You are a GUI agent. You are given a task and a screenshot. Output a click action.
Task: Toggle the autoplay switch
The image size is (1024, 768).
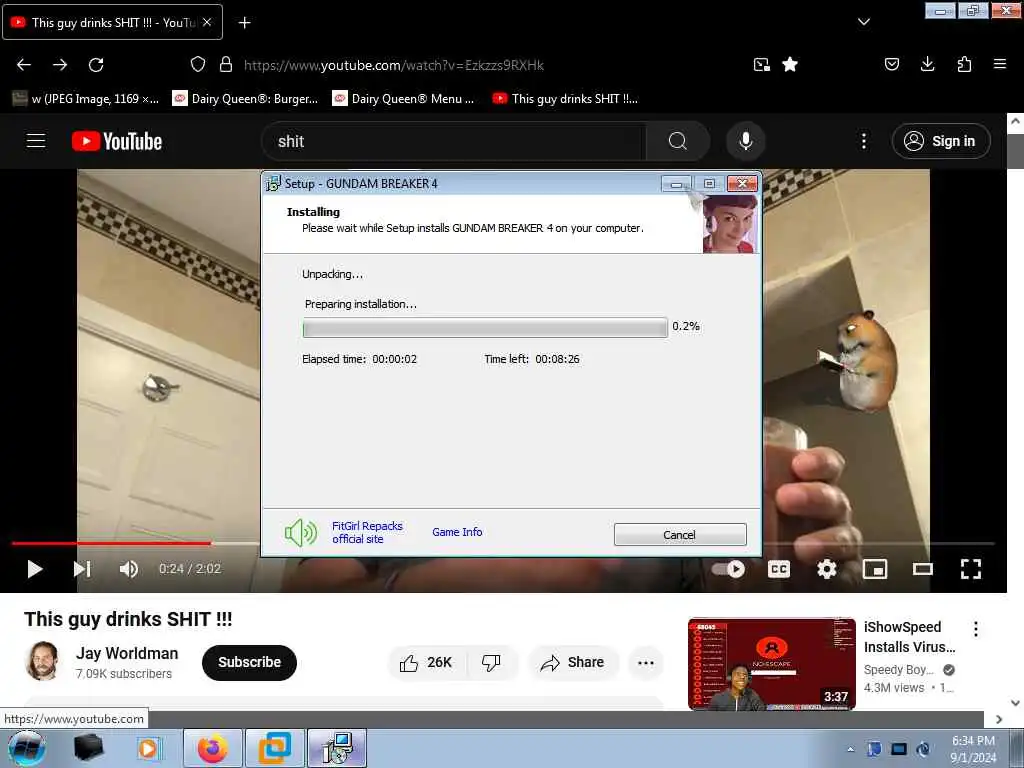tap(729, 569)
